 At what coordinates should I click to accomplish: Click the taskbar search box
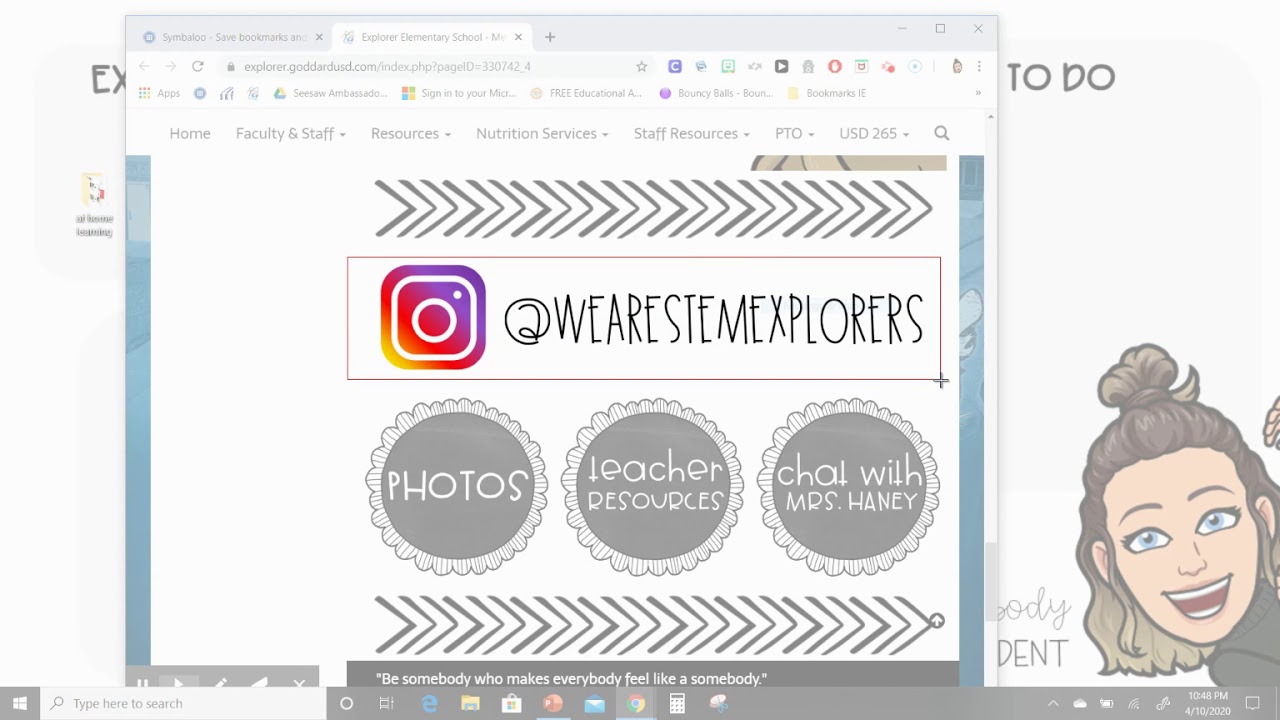183,703
